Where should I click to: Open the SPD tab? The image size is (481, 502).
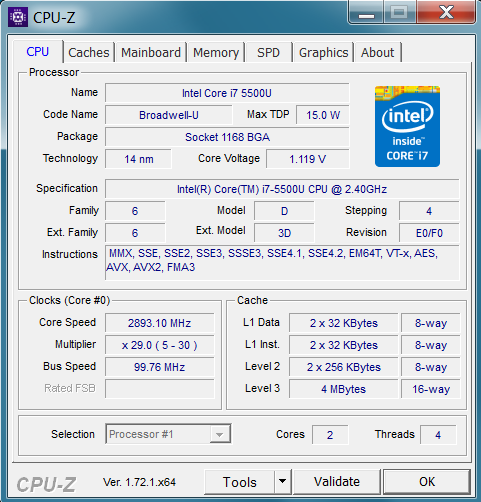point(269,52)
